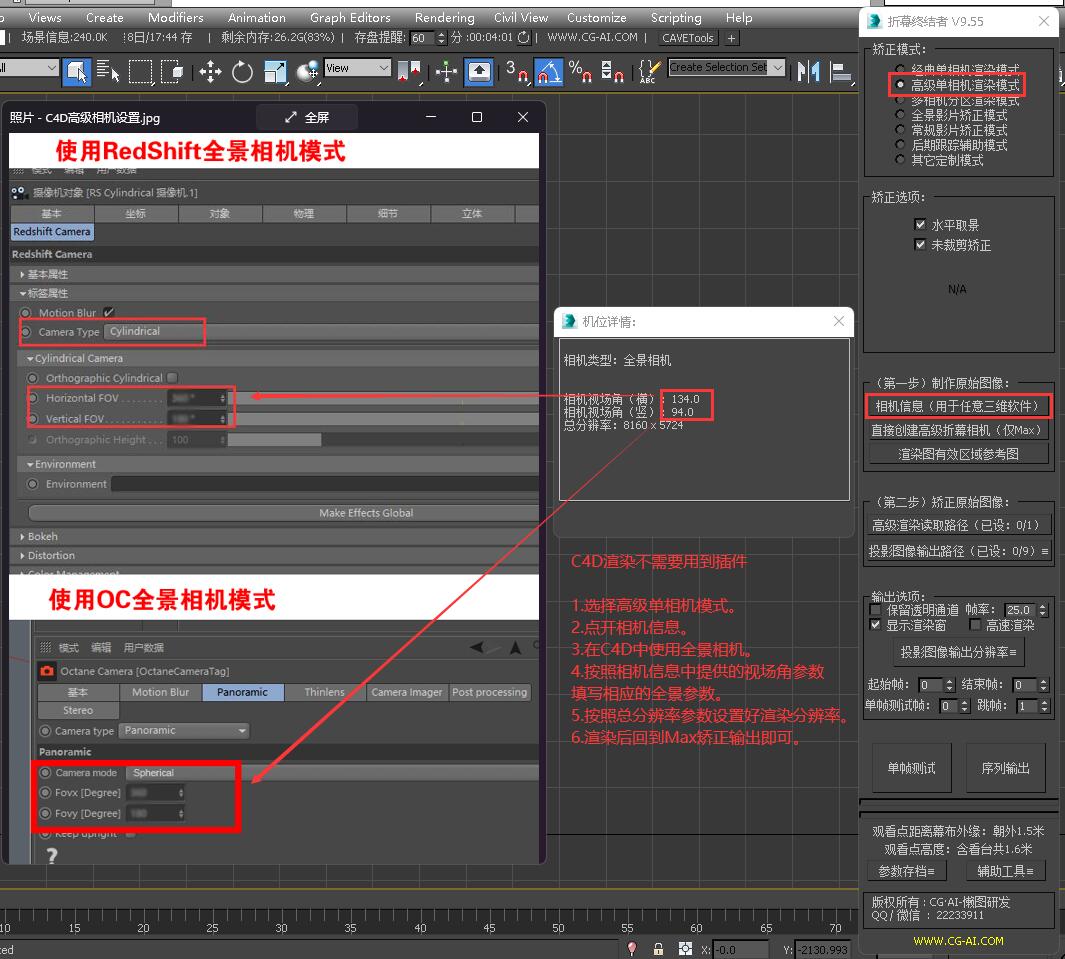Toggle the Spinner Snap icon
Image resolution: width=1065 pixels, height=959 pixels.
click(x=612, y=71)
